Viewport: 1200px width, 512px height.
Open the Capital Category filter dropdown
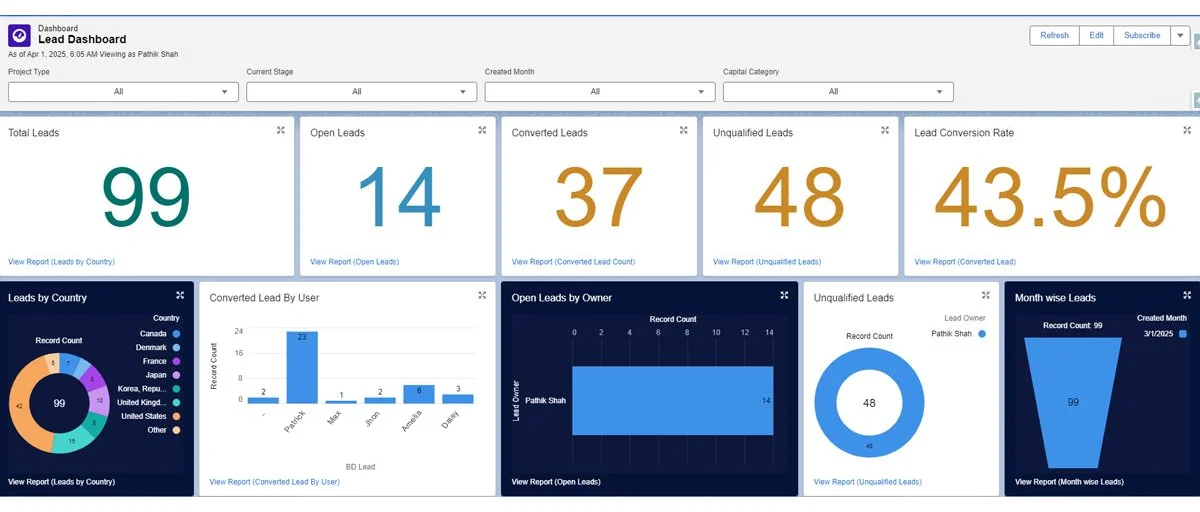[837, 92]
